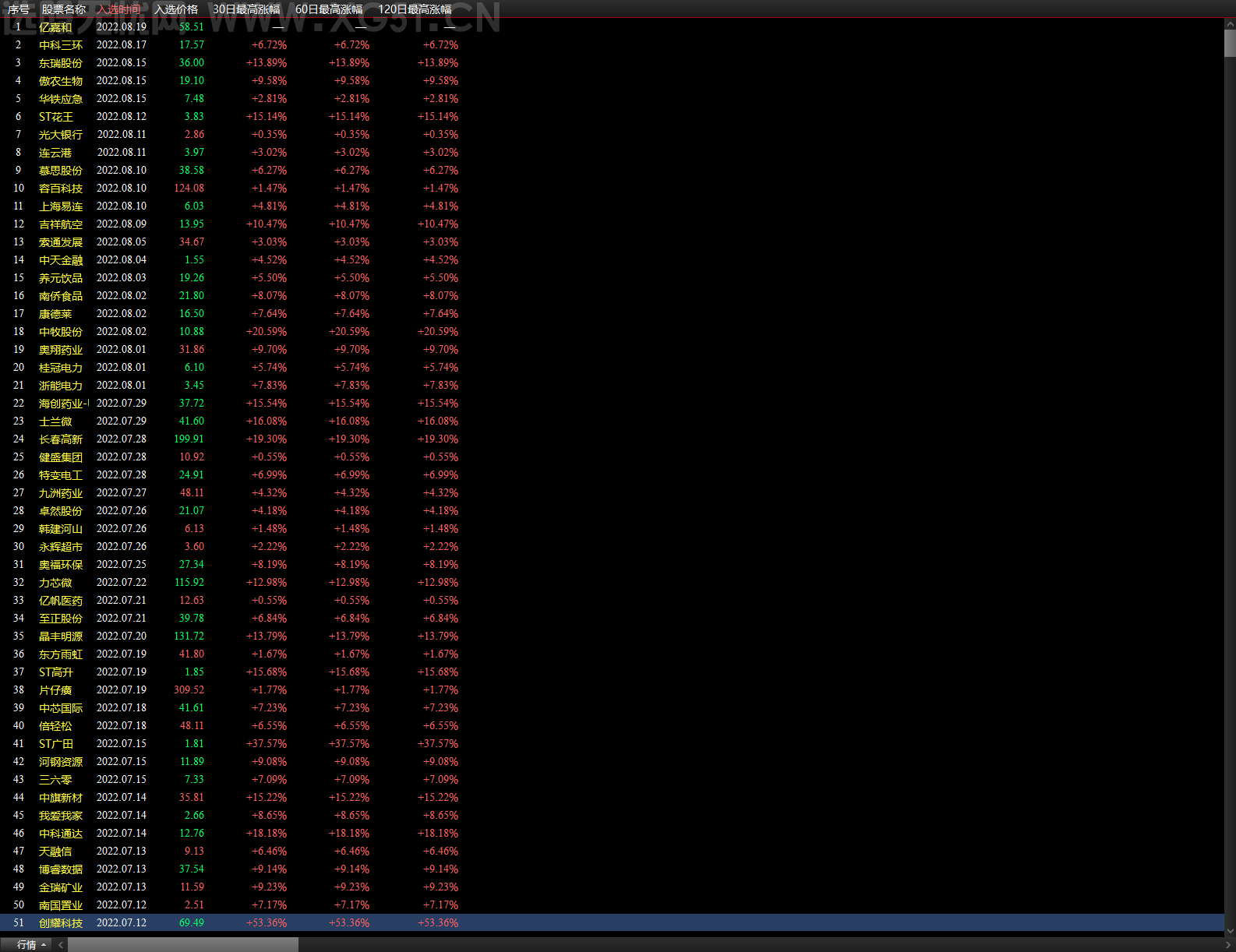Select stock 光大银行
This screenshot has width=1236, height=952.
pyautogui.click(x=61, y=135)
